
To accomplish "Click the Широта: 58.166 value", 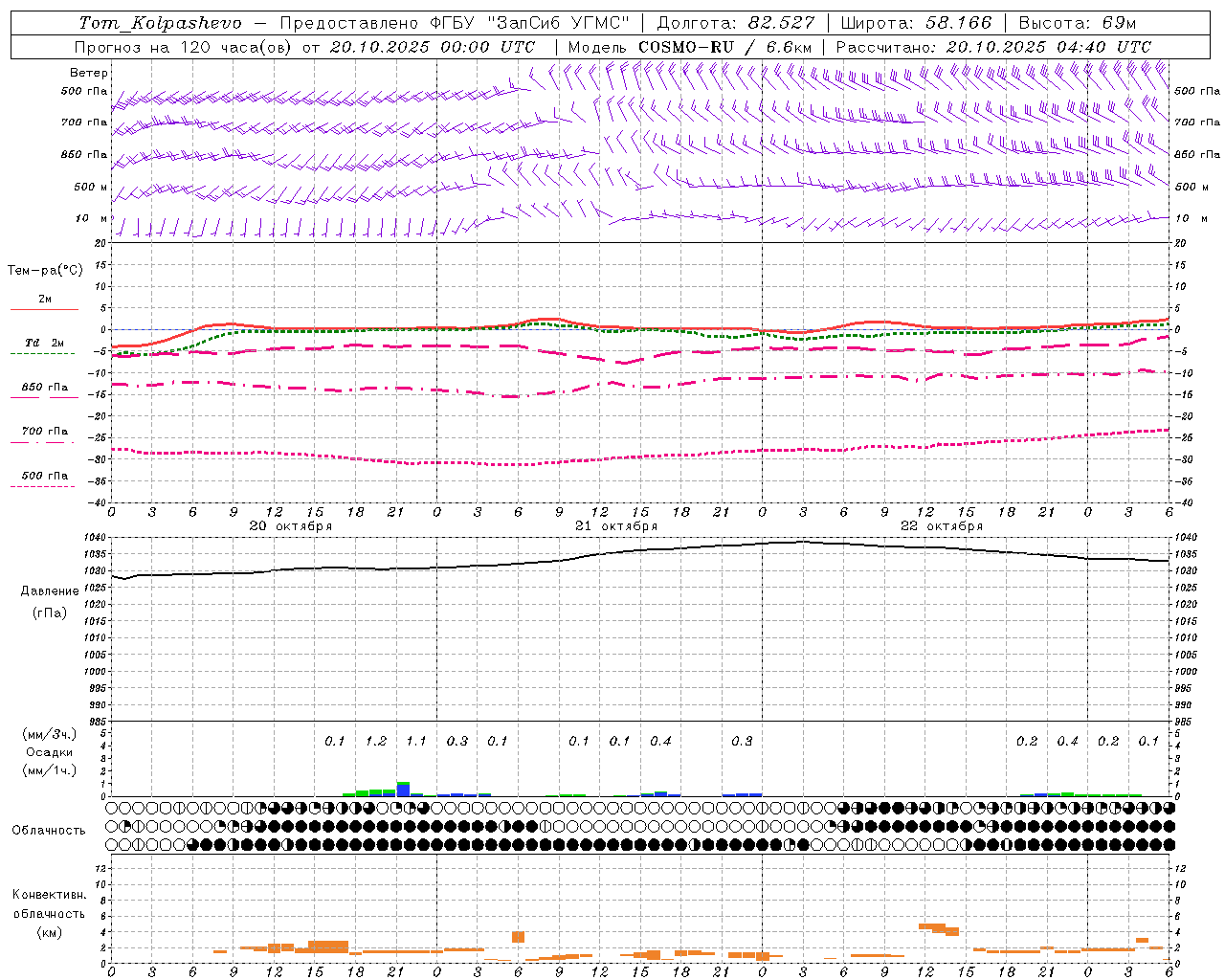I will coord(917,23).
